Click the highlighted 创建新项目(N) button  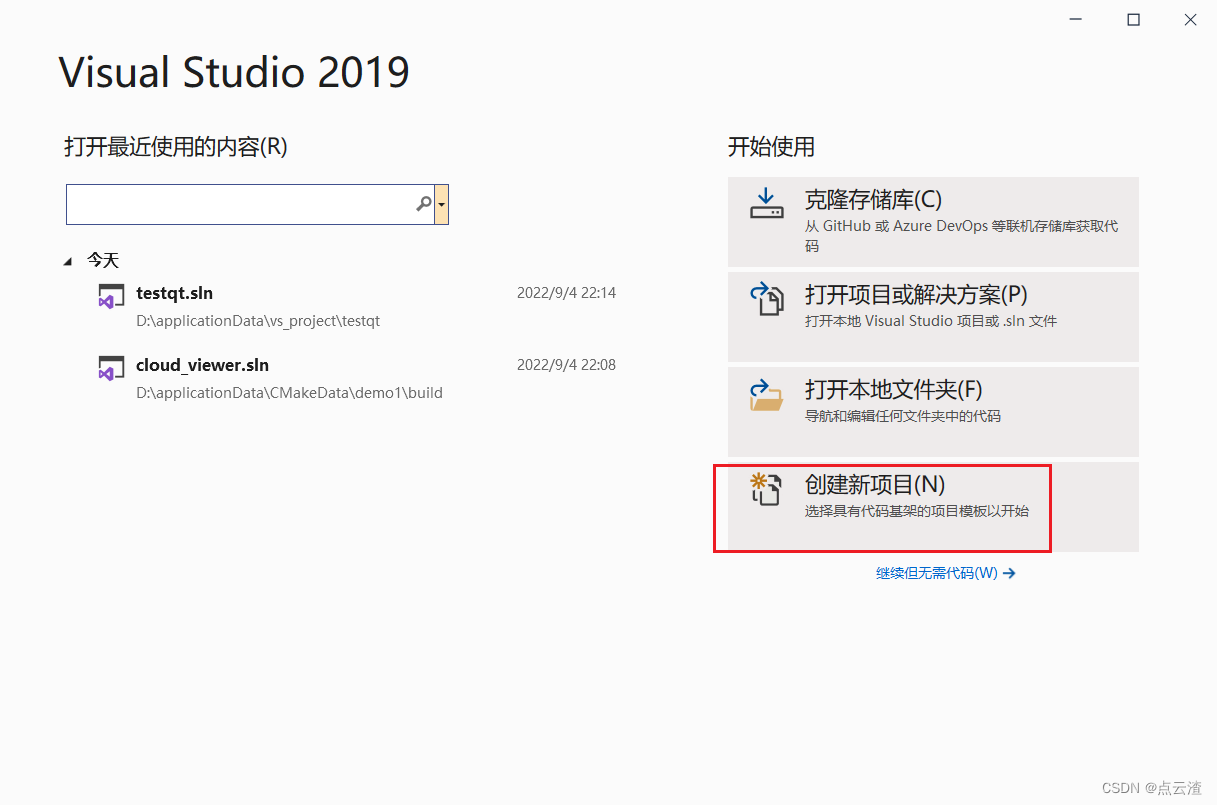click(x=881, y=506)
